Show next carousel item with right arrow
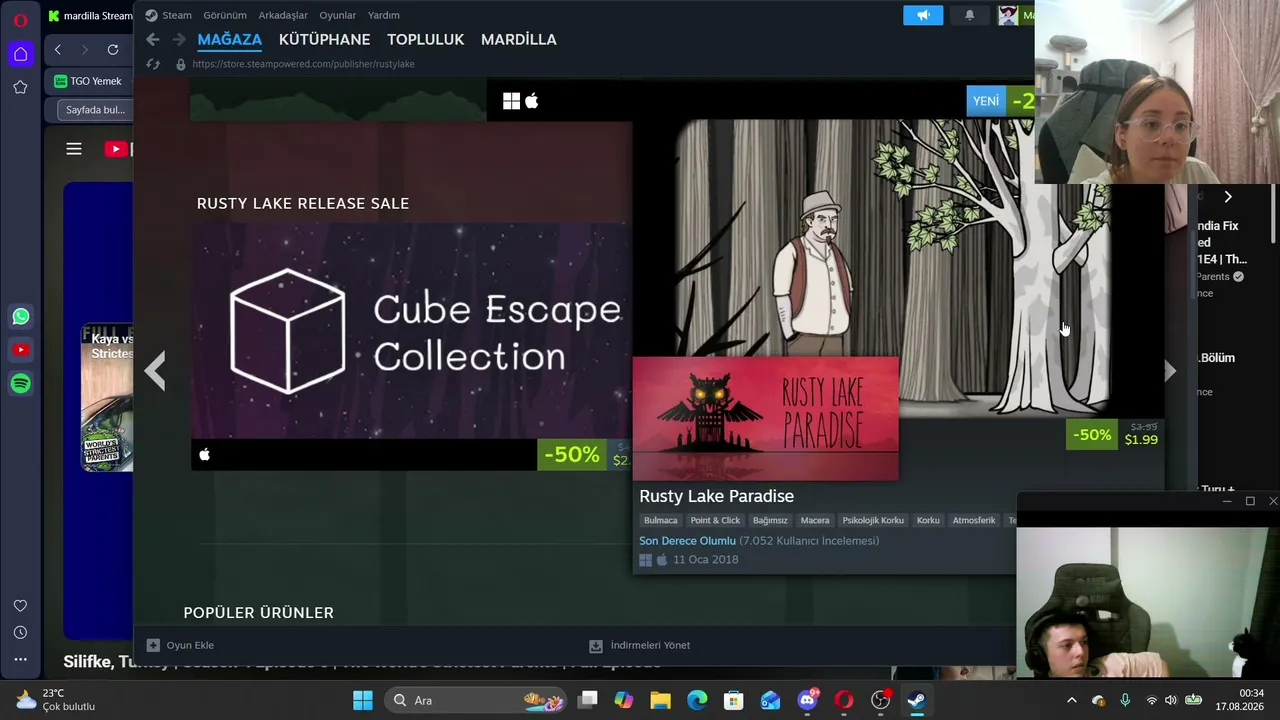 (1169, 371)
